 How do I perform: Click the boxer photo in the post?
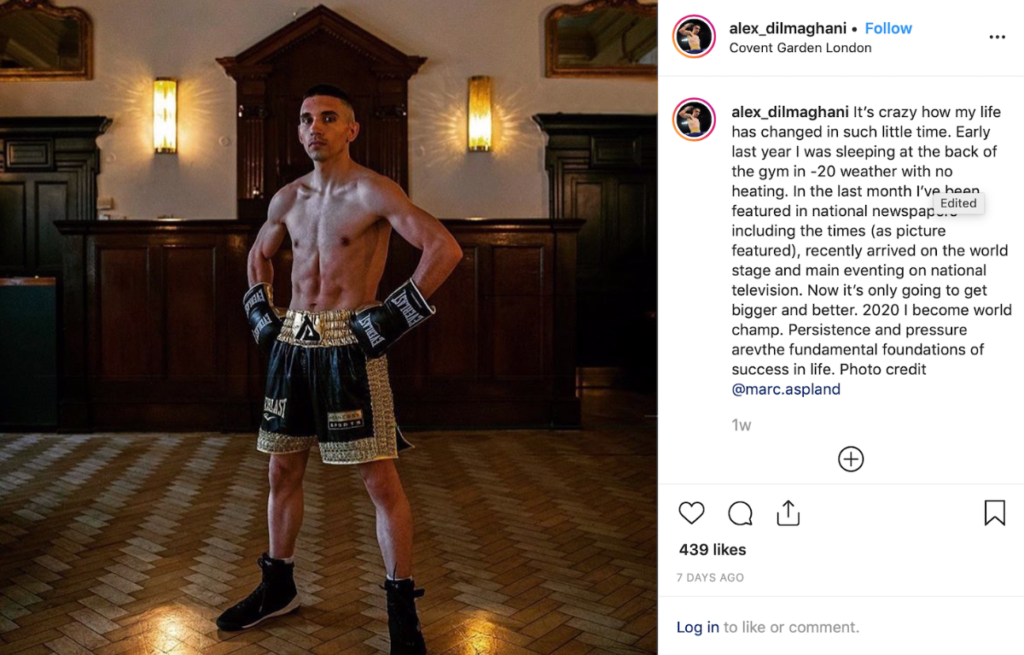pos(328,327)
